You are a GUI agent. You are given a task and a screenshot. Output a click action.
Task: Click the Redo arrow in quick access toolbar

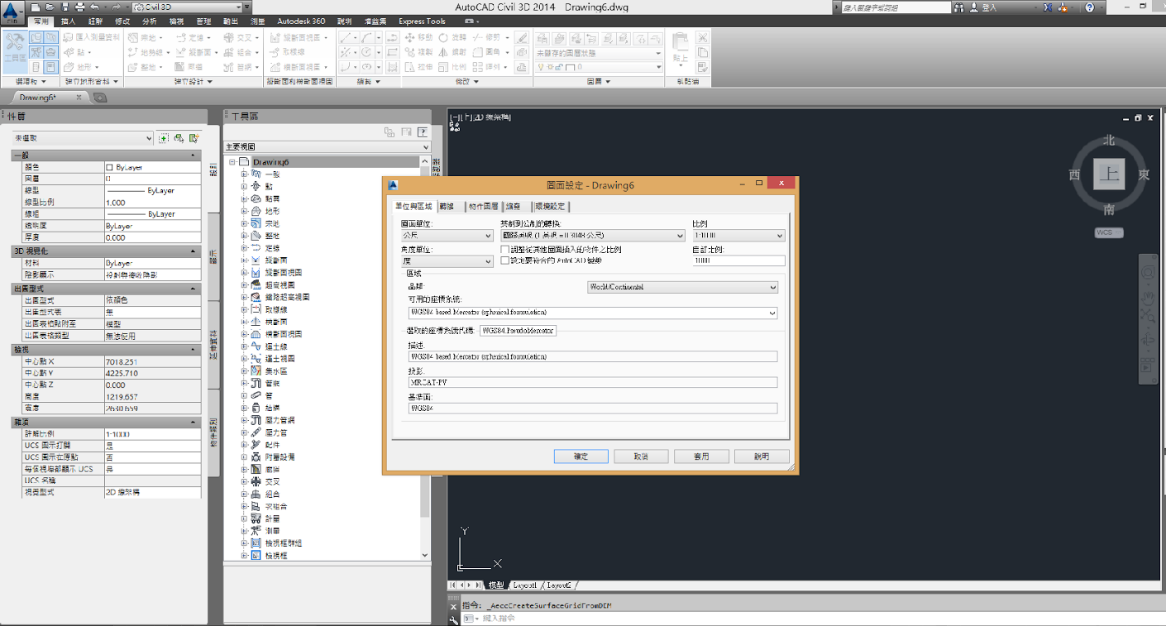tap(116, 7)
